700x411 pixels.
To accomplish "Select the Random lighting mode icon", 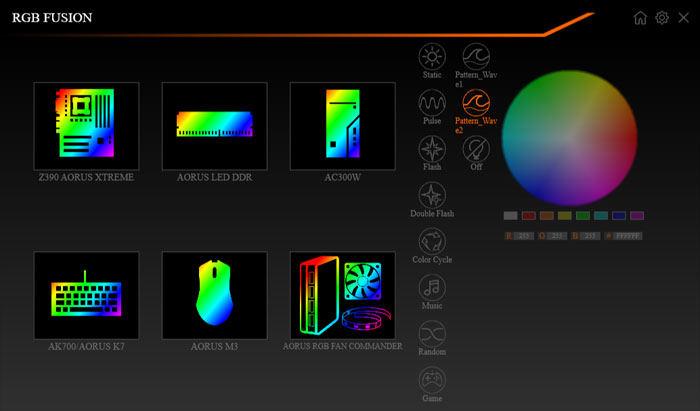I will point(432,333).
